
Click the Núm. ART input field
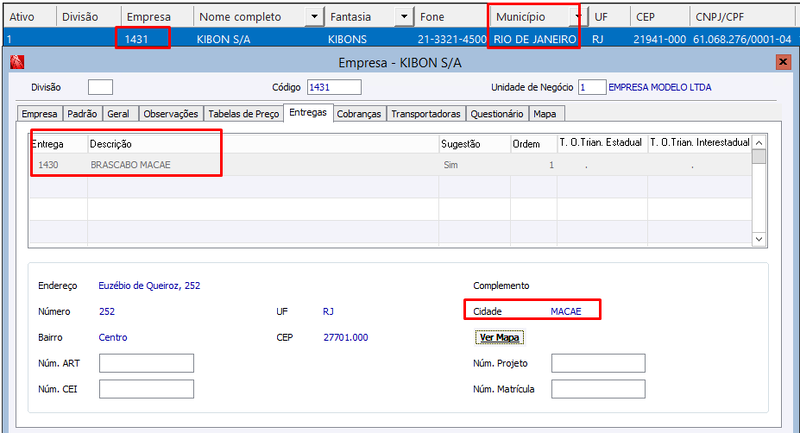point(146,363)
